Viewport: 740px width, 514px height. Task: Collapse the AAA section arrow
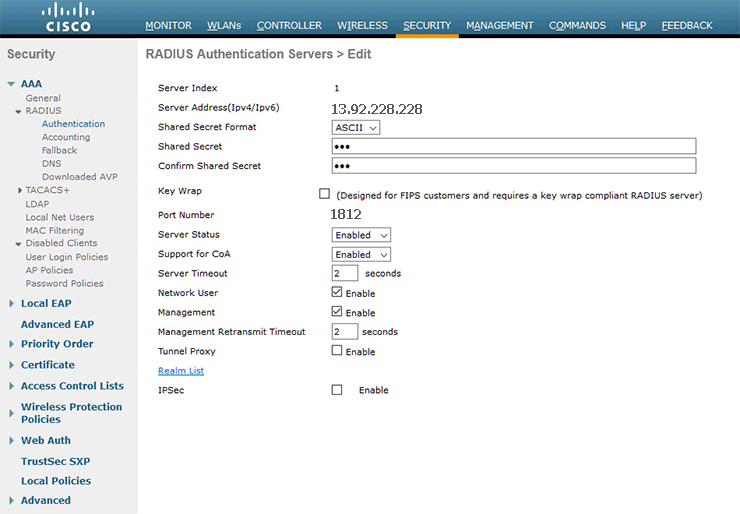point(11,85)
